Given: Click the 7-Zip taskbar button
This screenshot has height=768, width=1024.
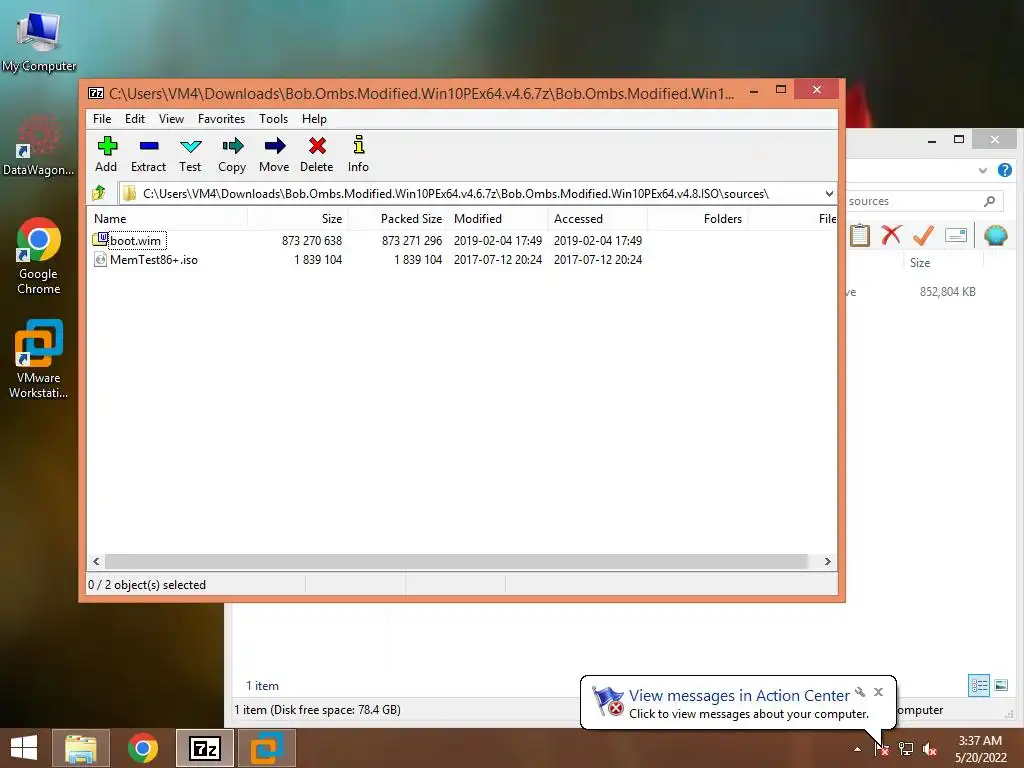Looking at the screenshot, I should 204,748.
